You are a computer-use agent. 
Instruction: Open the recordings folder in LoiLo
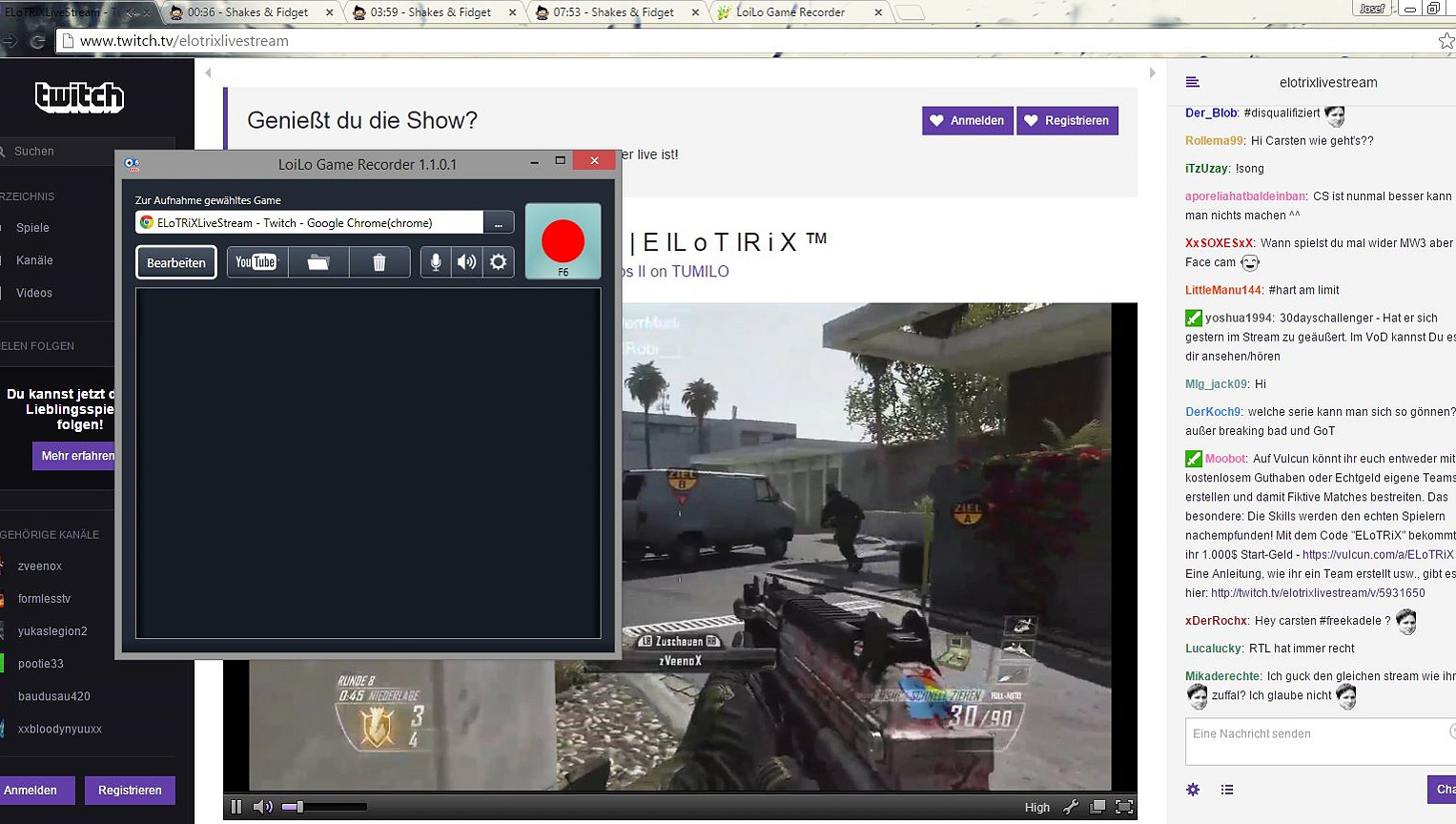(x=318, y=262)
